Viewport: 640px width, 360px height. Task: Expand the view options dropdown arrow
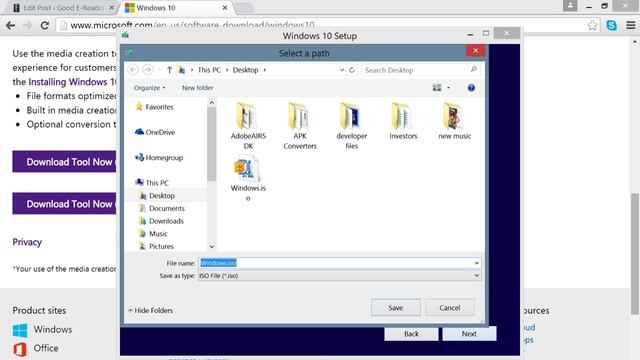click(x=448, y=88)
